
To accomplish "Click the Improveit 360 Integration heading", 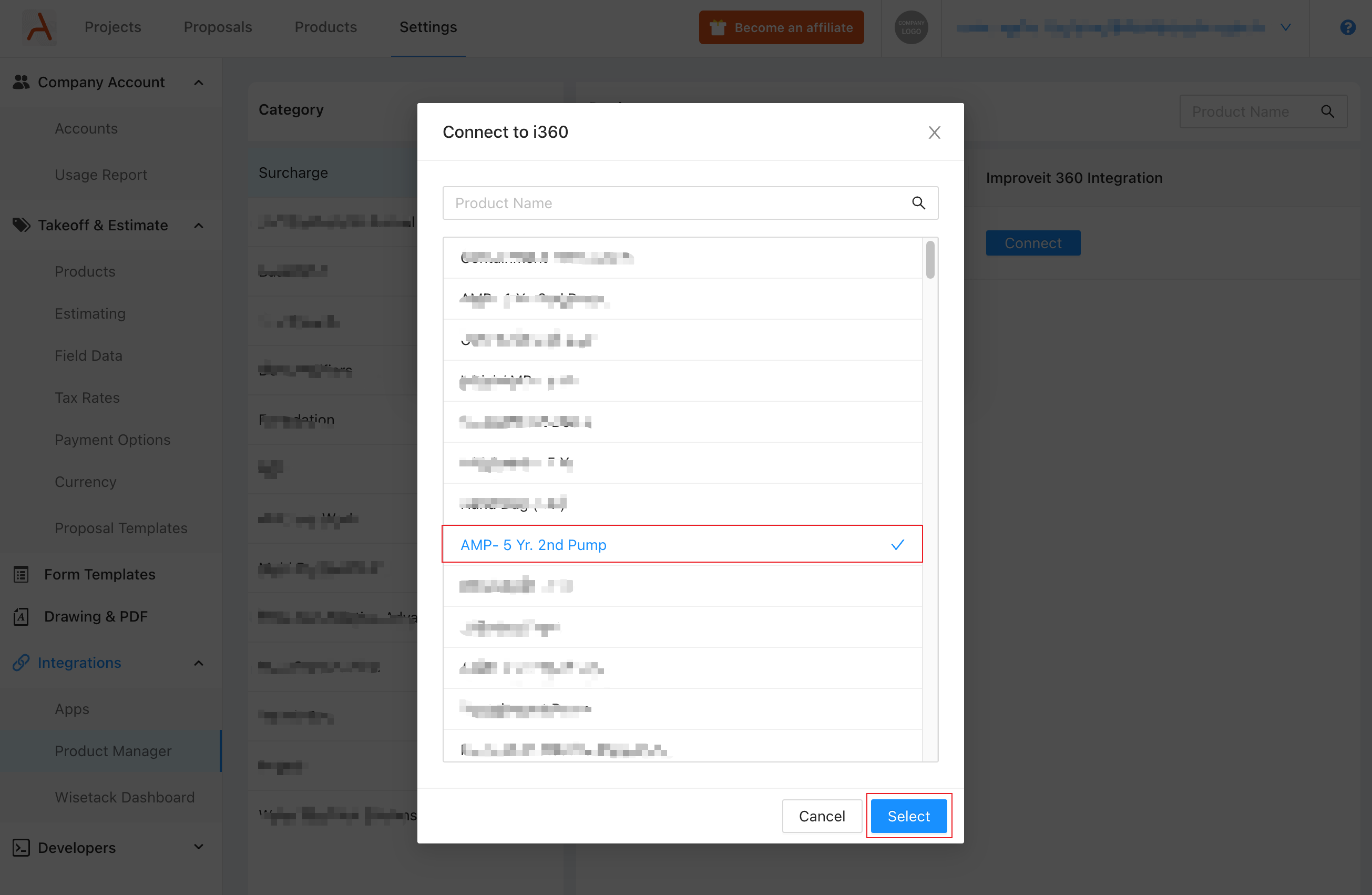I will pyautogui.click(x=1074, y=178).
